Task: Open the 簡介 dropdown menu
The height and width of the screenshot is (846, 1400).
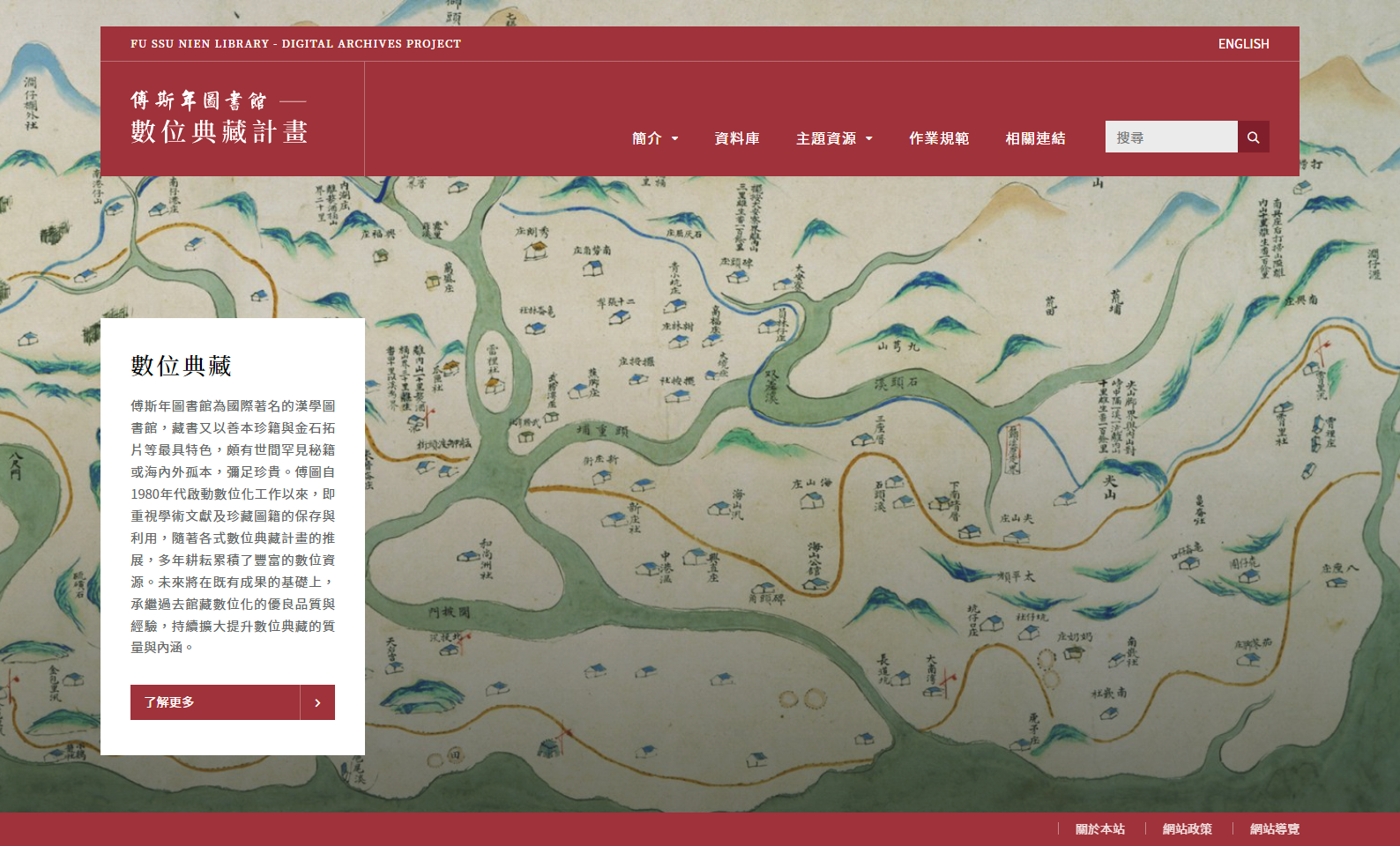Action: (655, 138)
